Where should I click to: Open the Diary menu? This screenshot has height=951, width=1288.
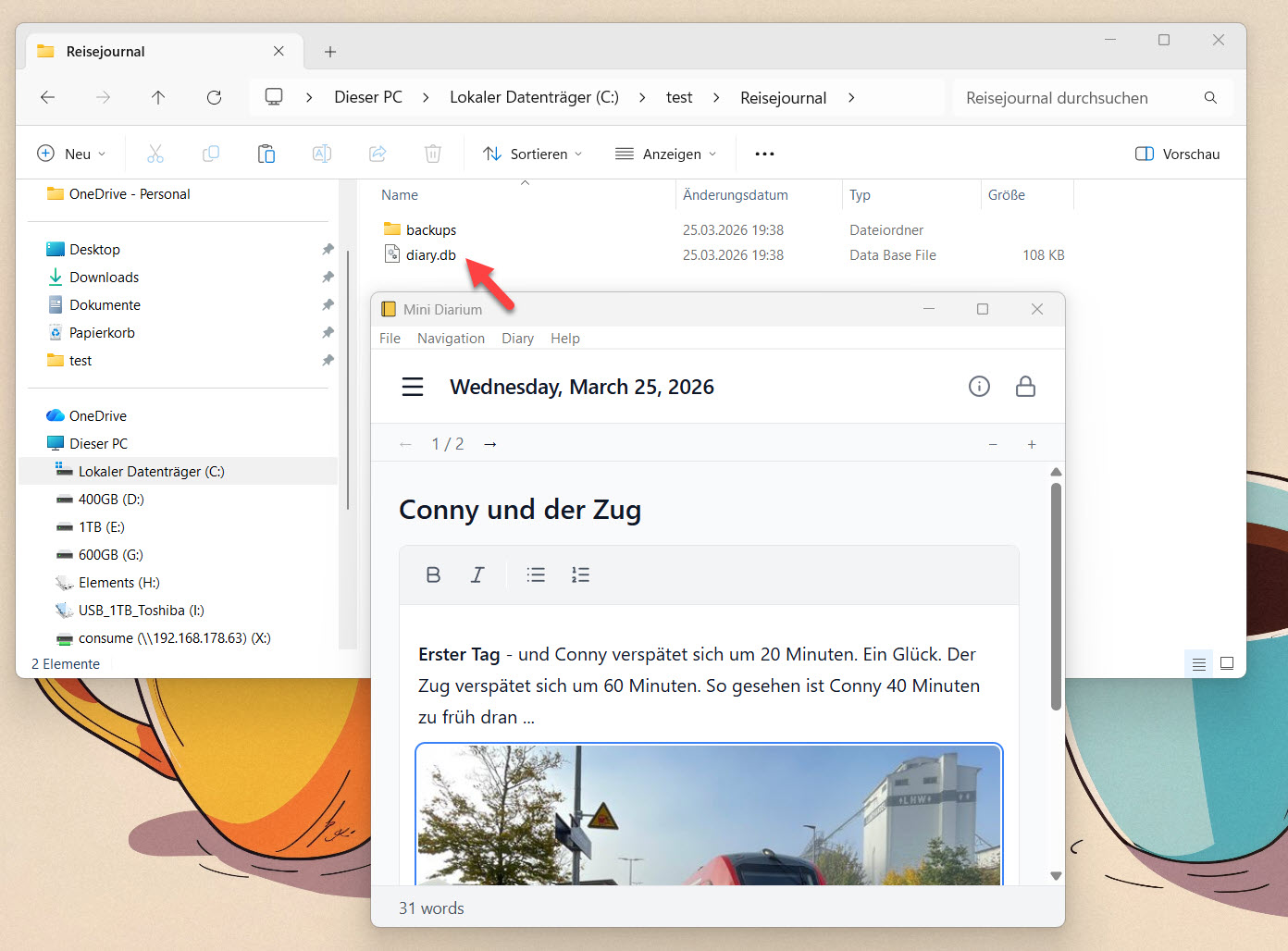(x=517, y=339)
